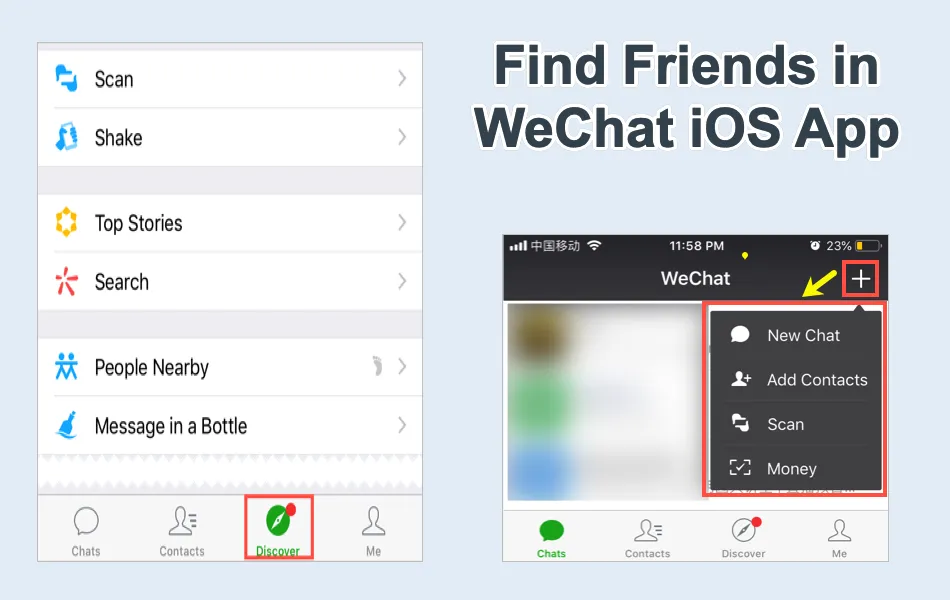Tap the plus icon in WeChat header
Image resolution: width=950 pixels, height=600 pixels.
tap(860, 279)
